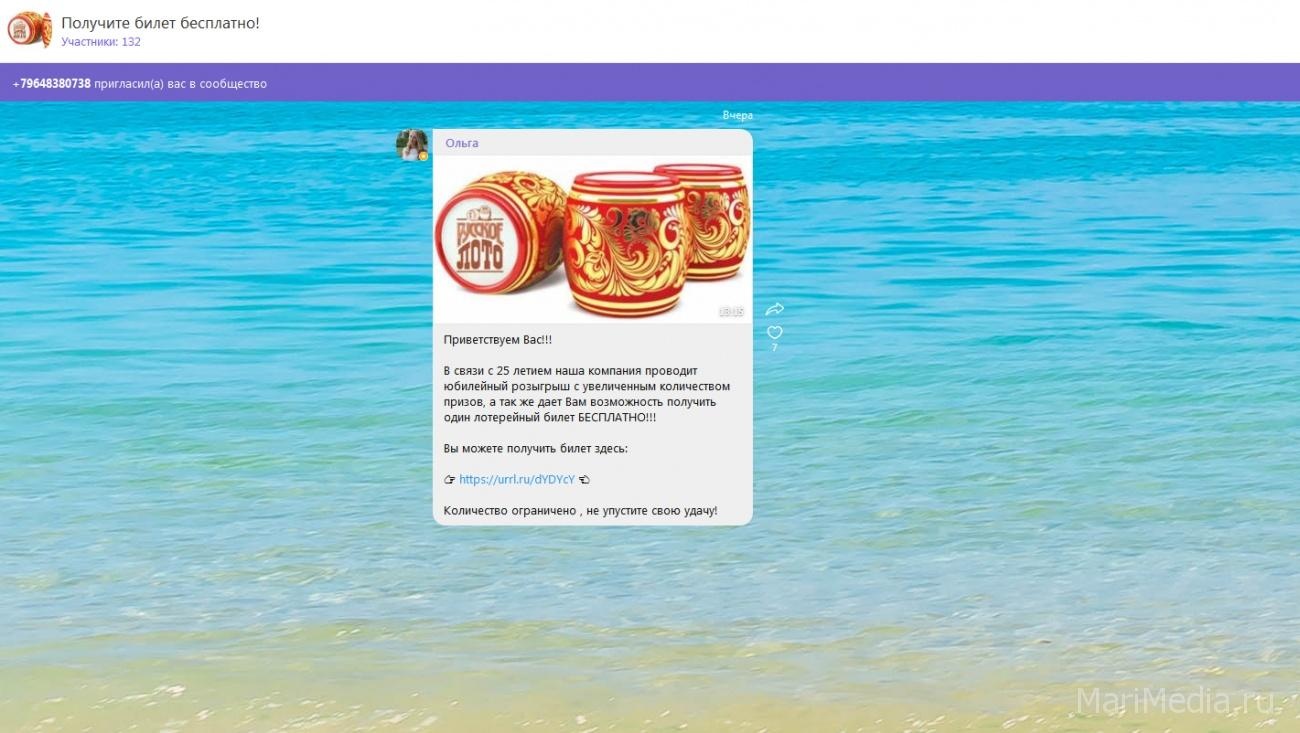Click the purple invitation banner text
The image size is (1300, 733).
point(140,84)
